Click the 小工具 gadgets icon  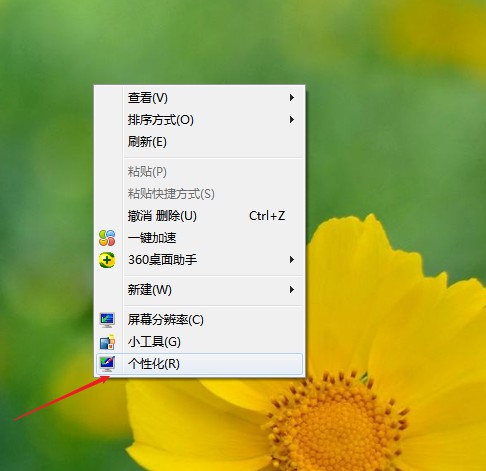tap(107, 342)
